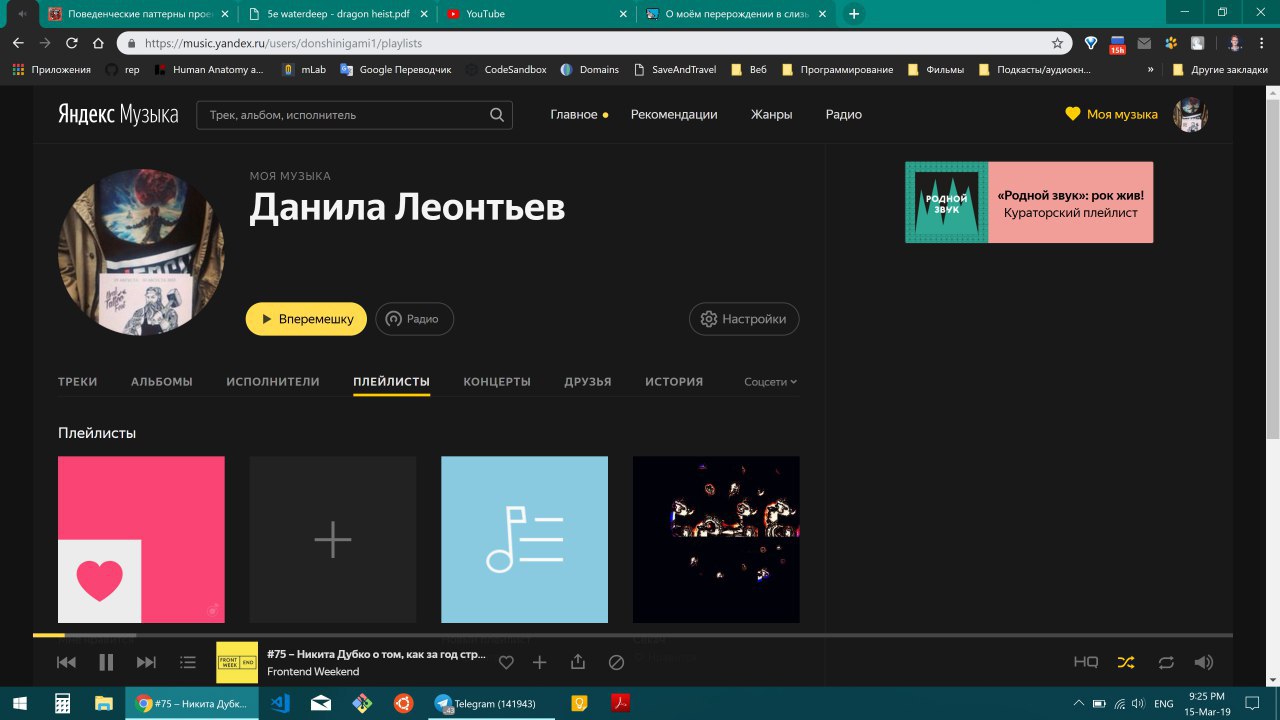
Task: Open Frontend Weekend link in player
Action: coord(313,671)
